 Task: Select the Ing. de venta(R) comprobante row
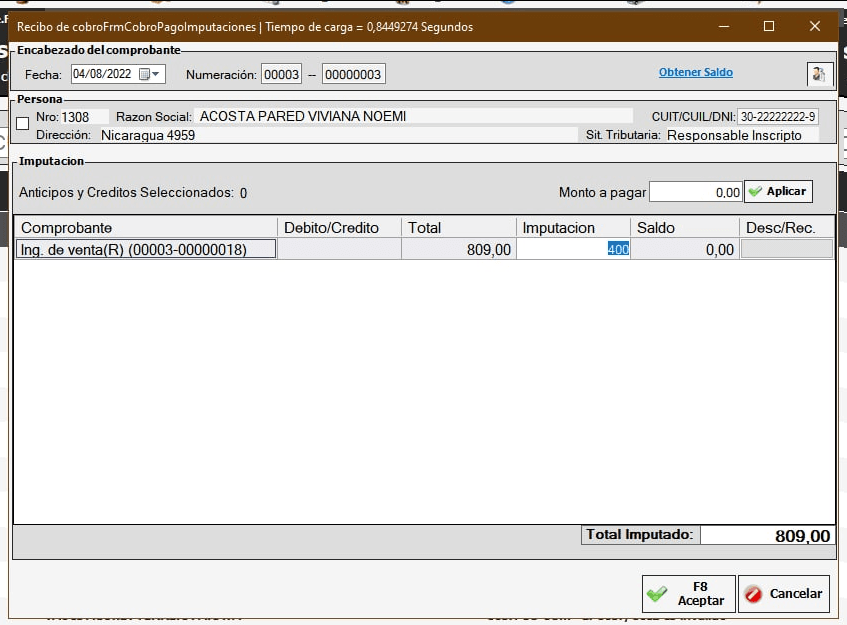tap(146, 249)
